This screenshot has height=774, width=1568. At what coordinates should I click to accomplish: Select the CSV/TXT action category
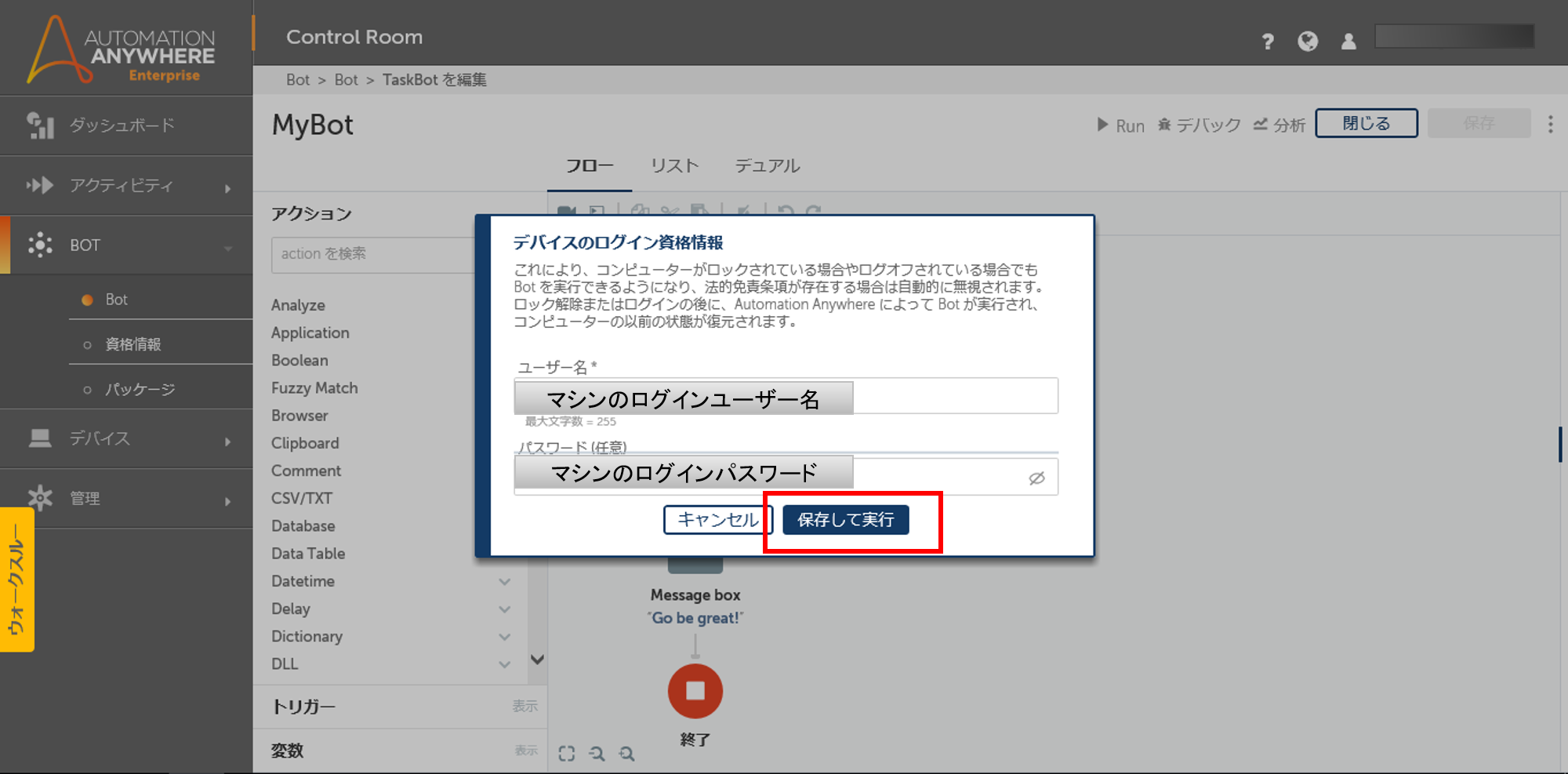[302, 498]
